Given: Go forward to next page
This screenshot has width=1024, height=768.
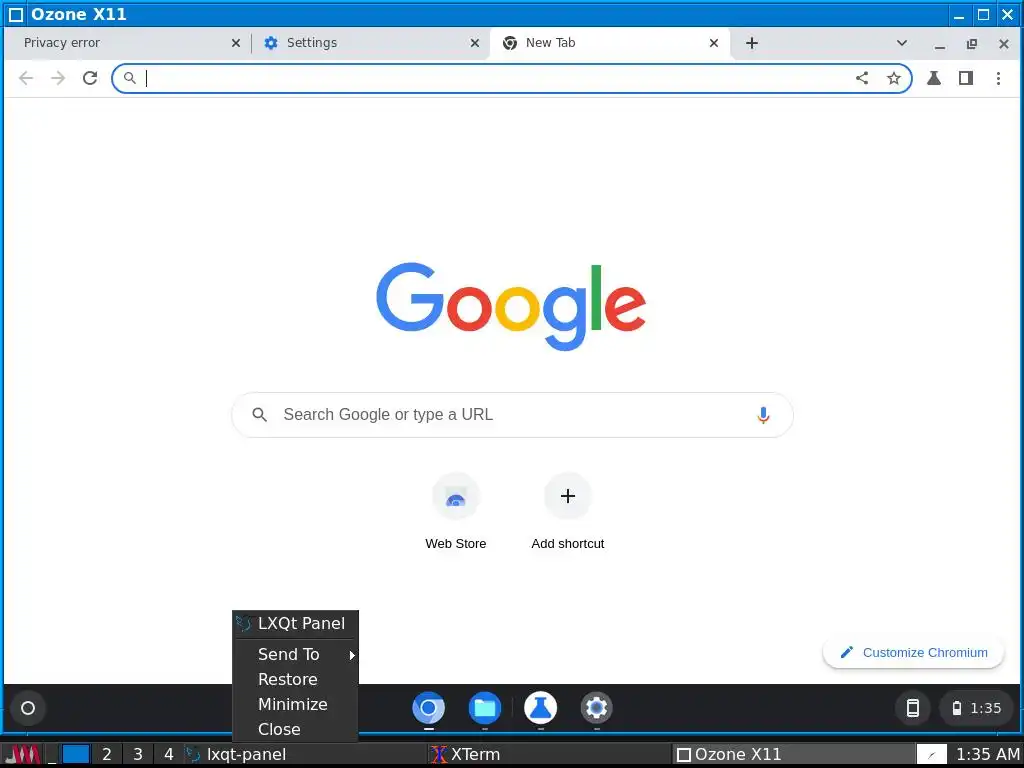Looking at the screenshot, I should (x=58, y=78).
